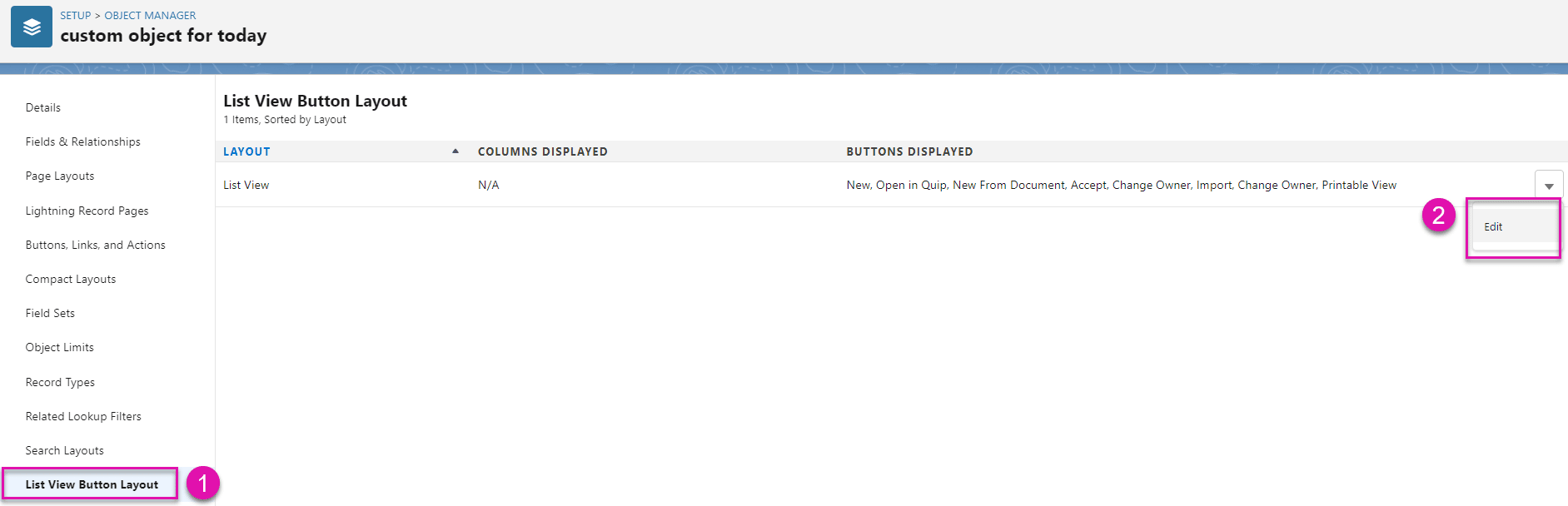Open the Field Sets section
The height and width of the screenshot is (506, 1568).
50,314
